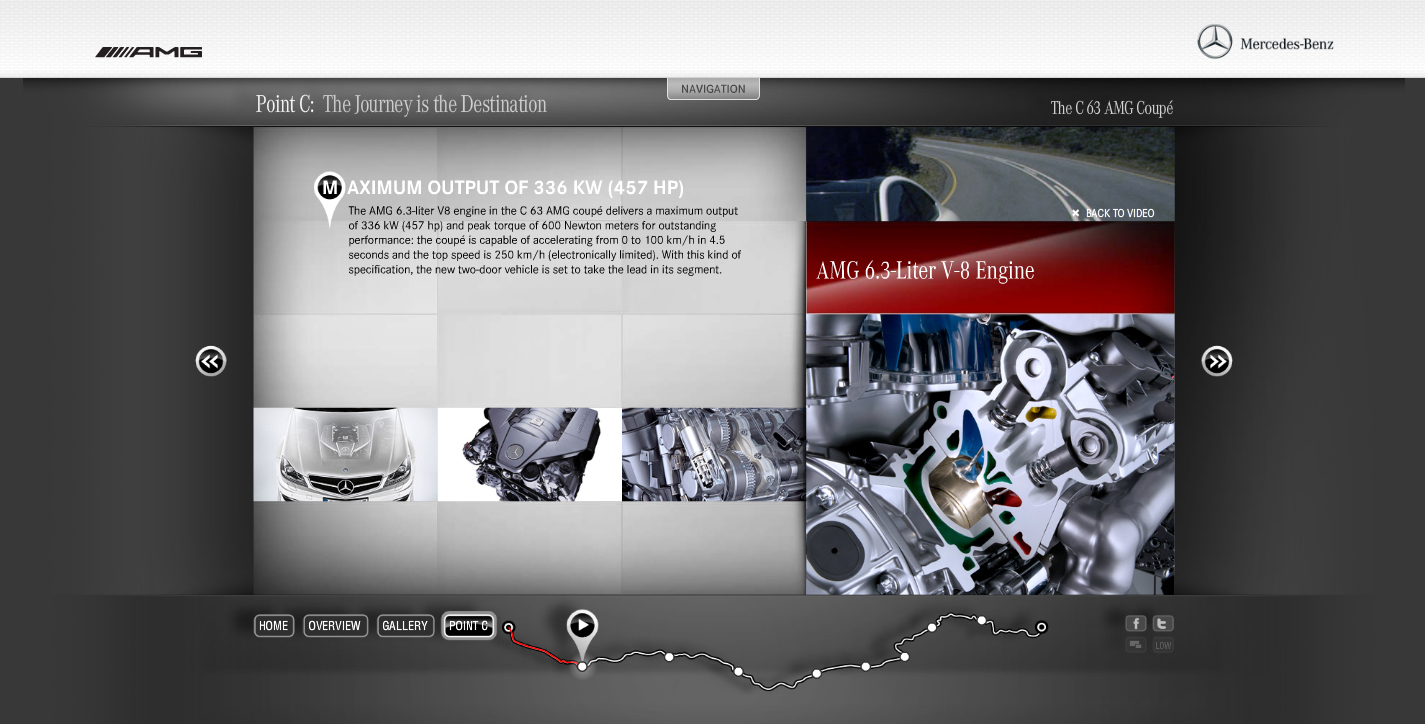The width and height of the screenshot is (1425, 724).
Task: Open the OVERVIEW section
Action: [x=335, y=626]
